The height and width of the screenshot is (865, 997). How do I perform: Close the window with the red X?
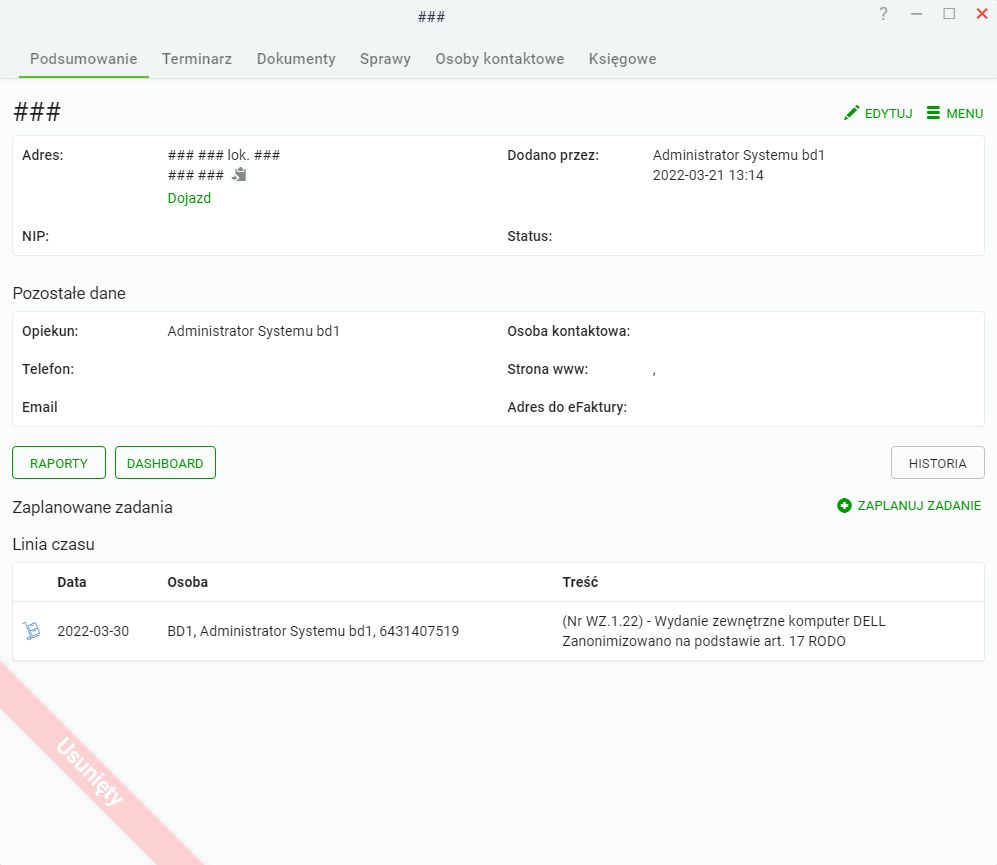tap(982, 14)
